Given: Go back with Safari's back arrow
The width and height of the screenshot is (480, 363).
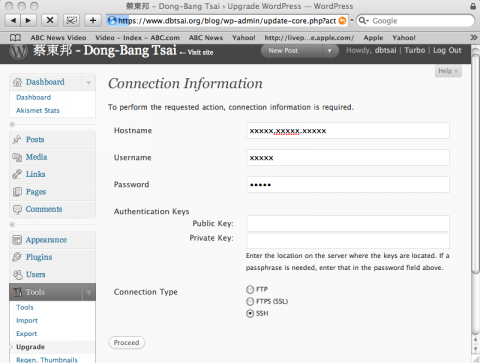Looking at the screenshot, I should tap(13, 21).
